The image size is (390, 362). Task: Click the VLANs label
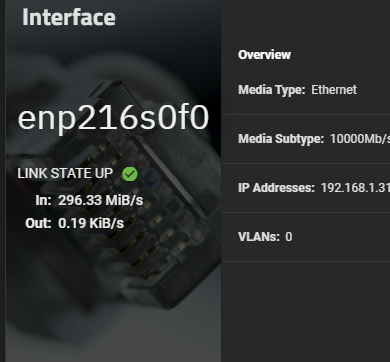click(259, 237)
